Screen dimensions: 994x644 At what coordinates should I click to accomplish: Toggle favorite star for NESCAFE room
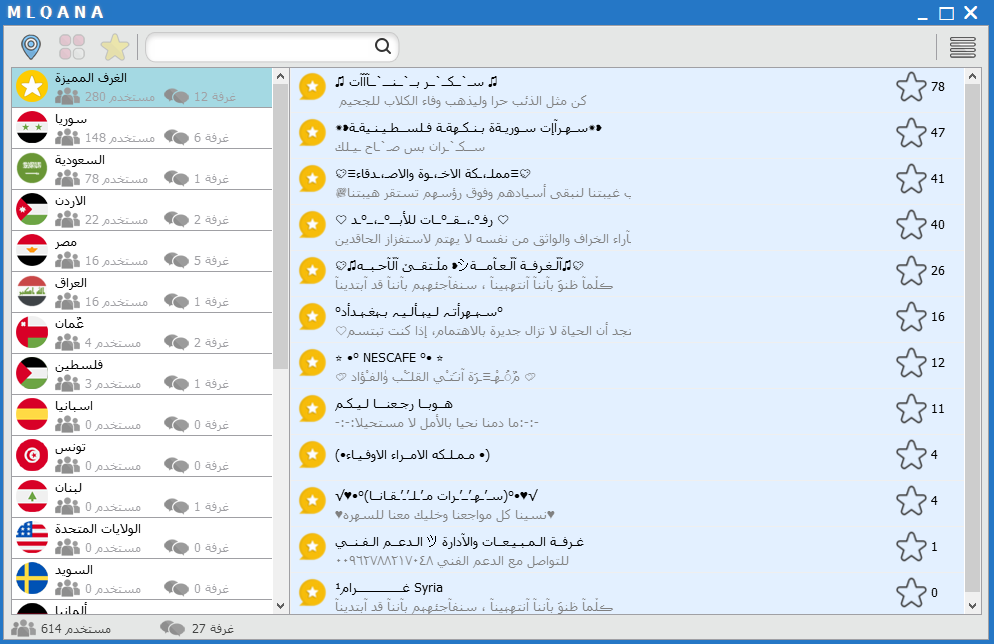tap(911, 363)
